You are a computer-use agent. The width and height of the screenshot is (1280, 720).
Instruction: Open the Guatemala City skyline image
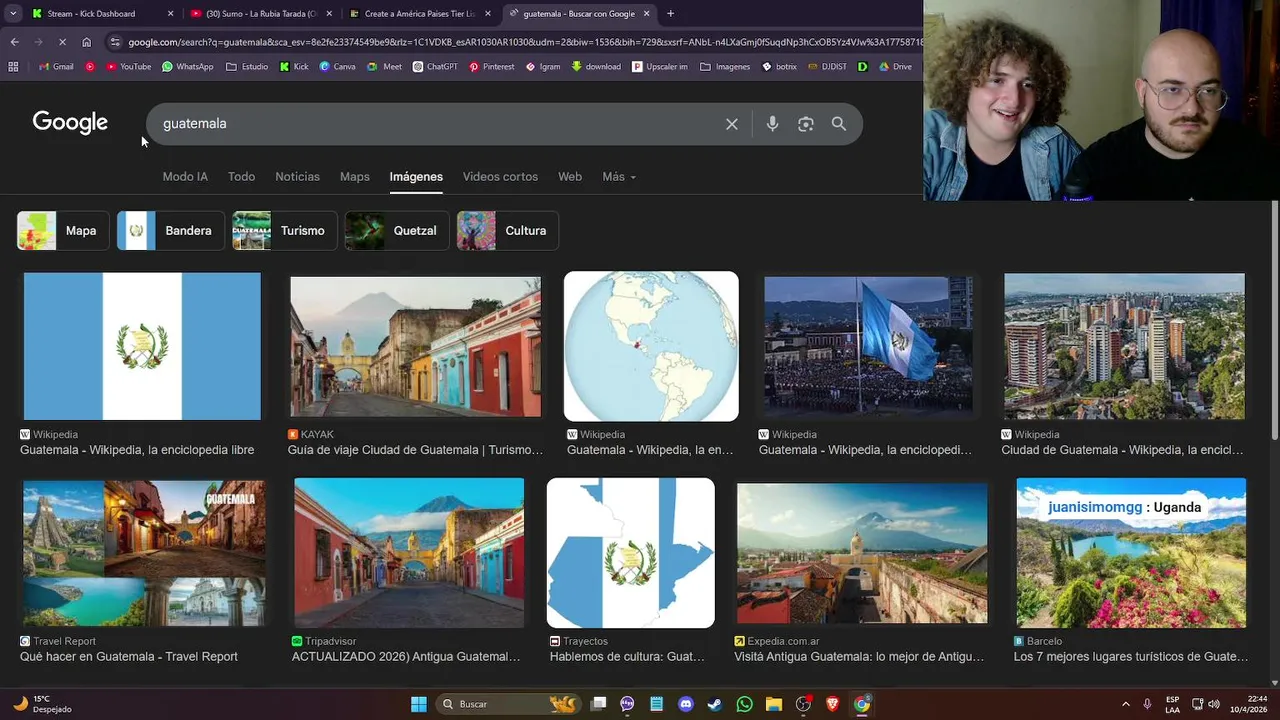1124,346
